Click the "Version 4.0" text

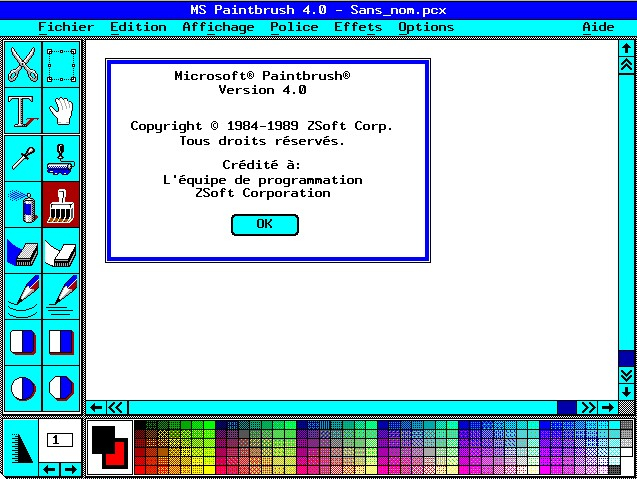pyautogui.click(x=262, y=90)
